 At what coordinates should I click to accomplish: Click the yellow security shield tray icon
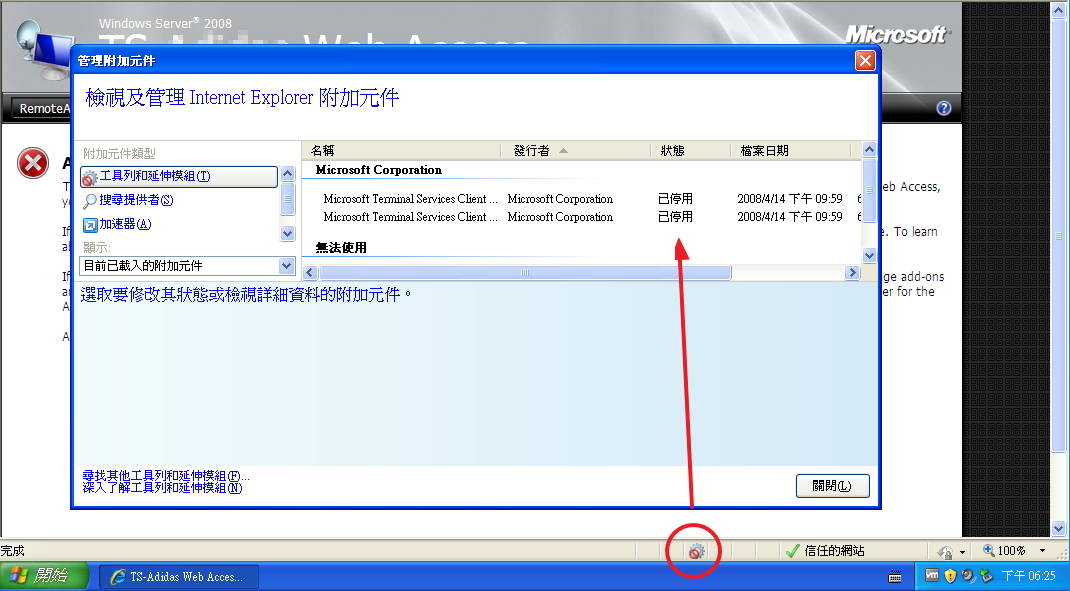(x=950, y=576)
